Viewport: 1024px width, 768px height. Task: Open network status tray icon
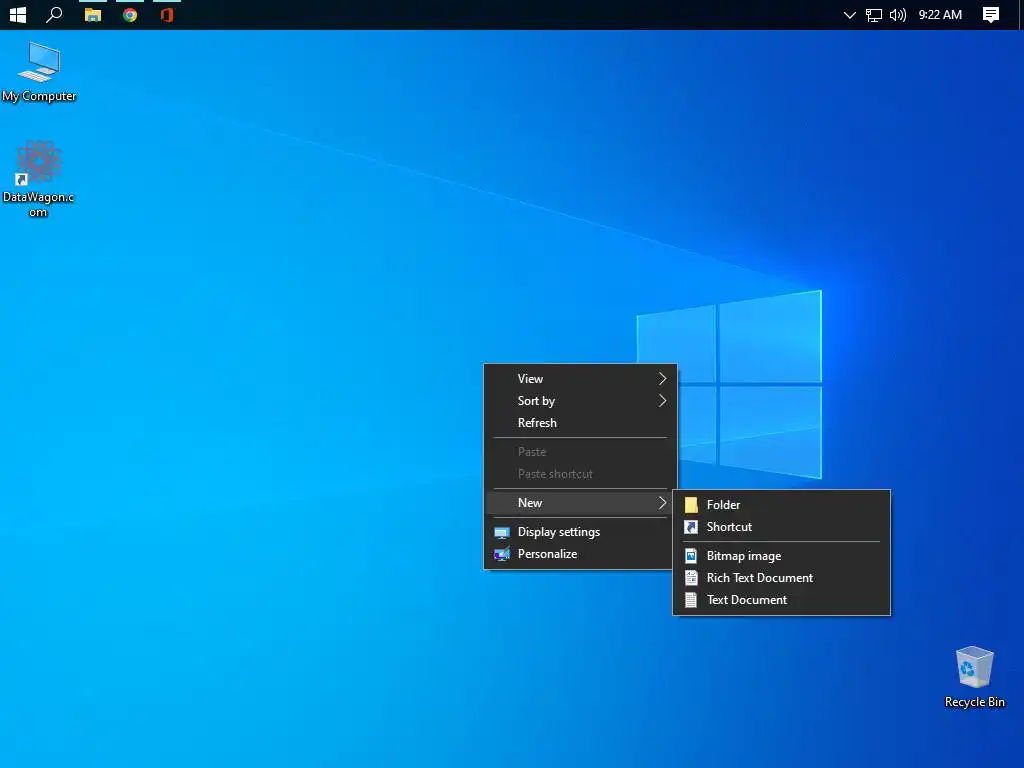pos(874,15)
